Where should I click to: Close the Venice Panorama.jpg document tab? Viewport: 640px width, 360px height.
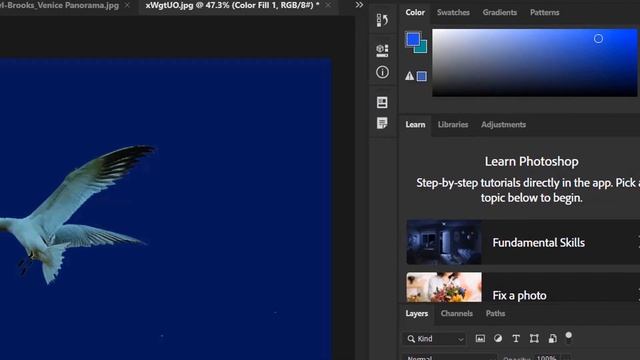tap(127, 5)
